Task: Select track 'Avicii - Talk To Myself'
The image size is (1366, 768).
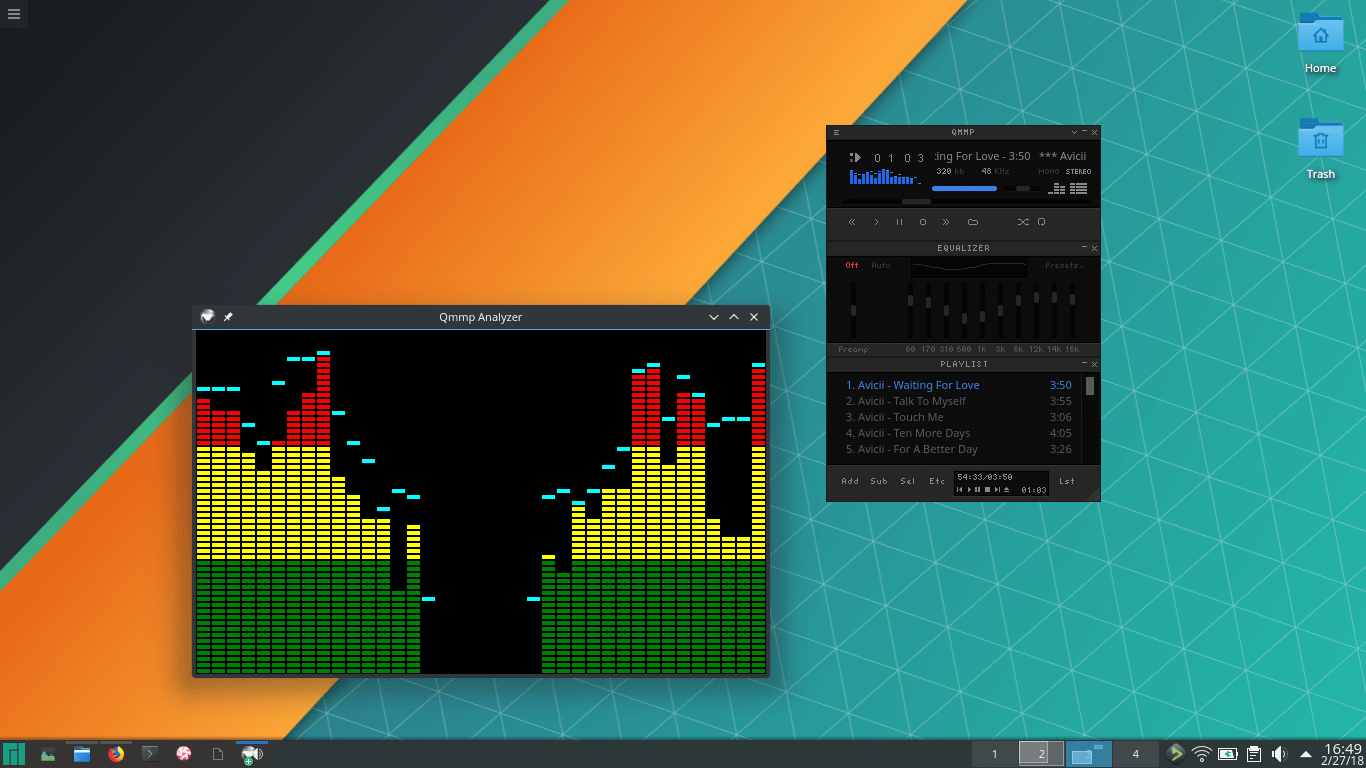Action: tap(958, 401)
